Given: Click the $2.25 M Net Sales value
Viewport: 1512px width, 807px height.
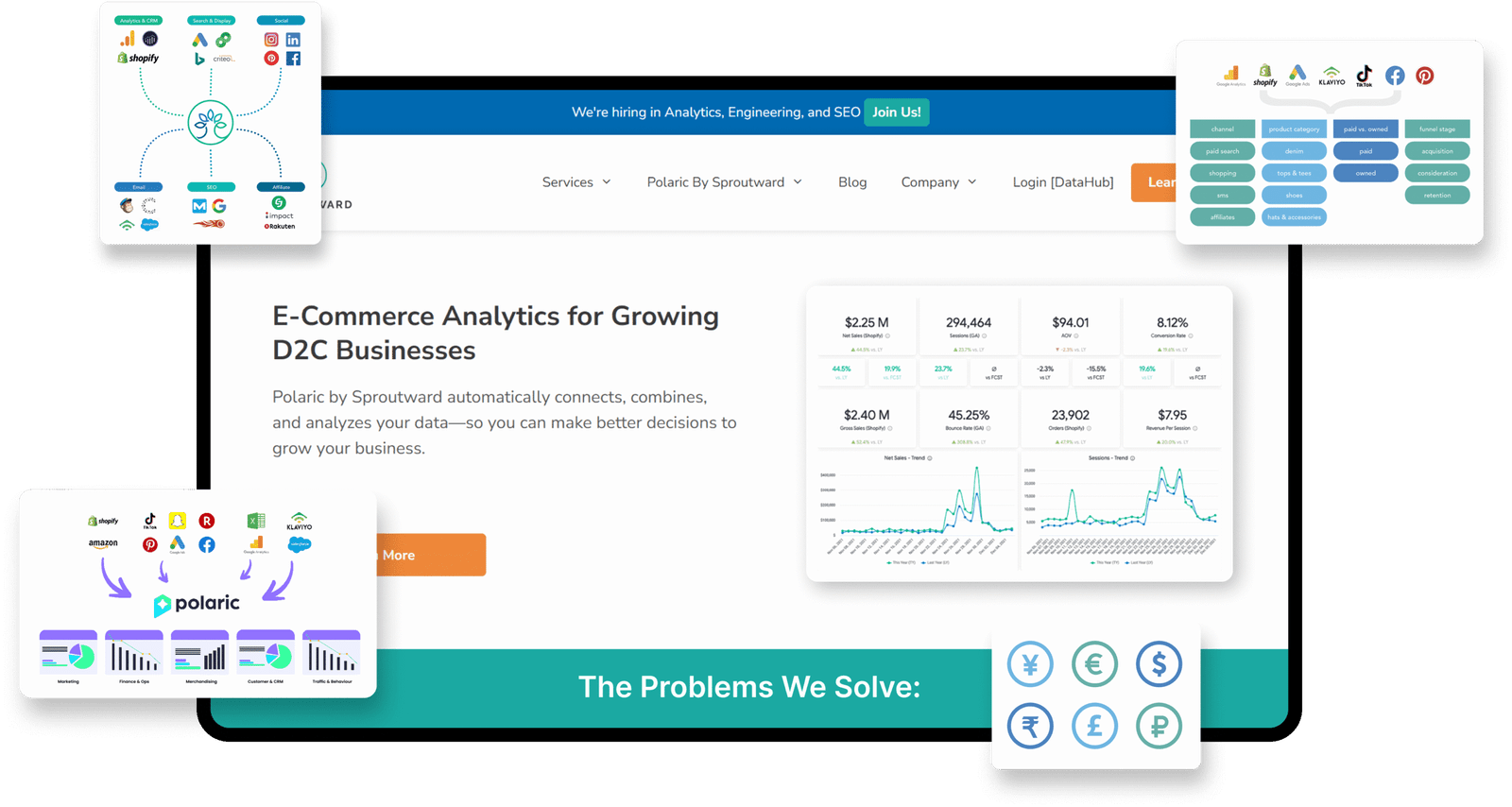Looking at the screenshot, I should [x=867, y=323].
